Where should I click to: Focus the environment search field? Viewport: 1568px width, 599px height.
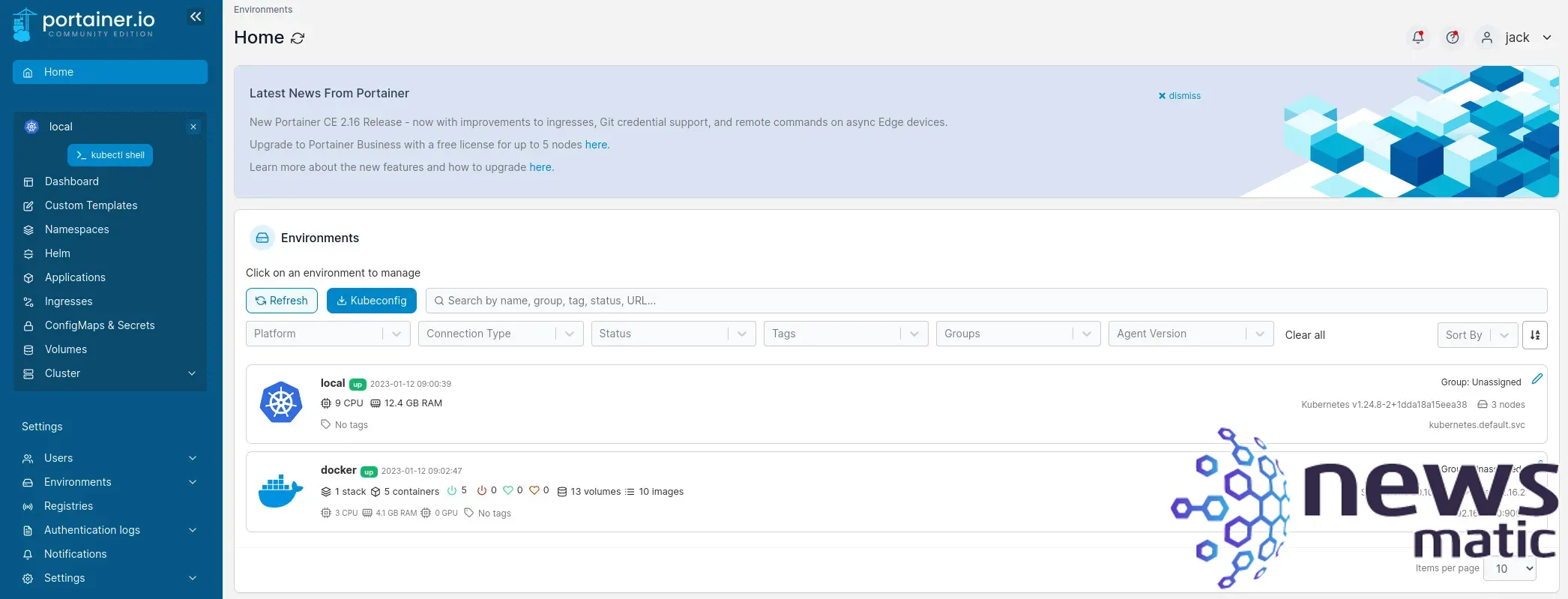pos(986,301)
